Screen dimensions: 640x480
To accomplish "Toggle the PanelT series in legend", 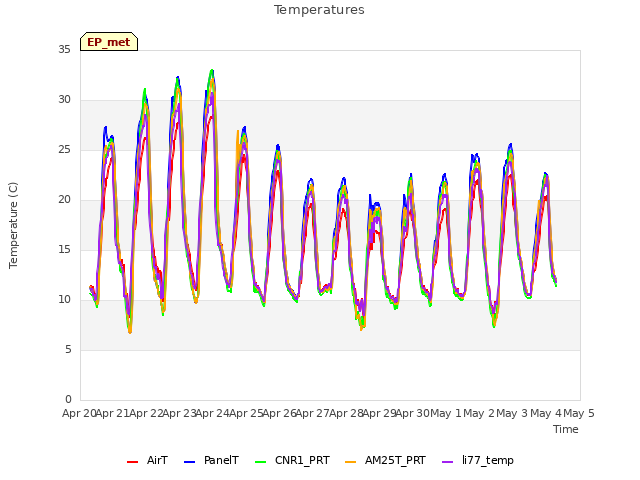I will click(211, 460).
